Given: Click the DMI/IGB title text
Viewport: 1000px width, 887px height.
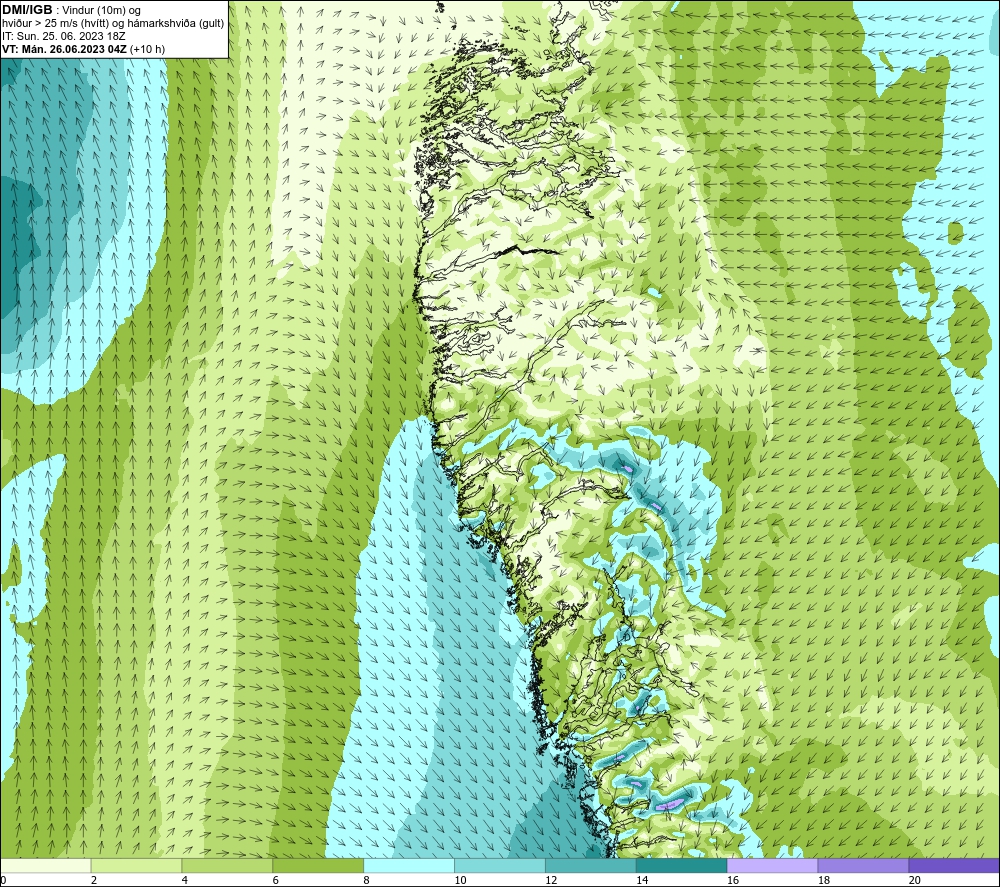Looking at the screenshot, I should pos(27,10).
